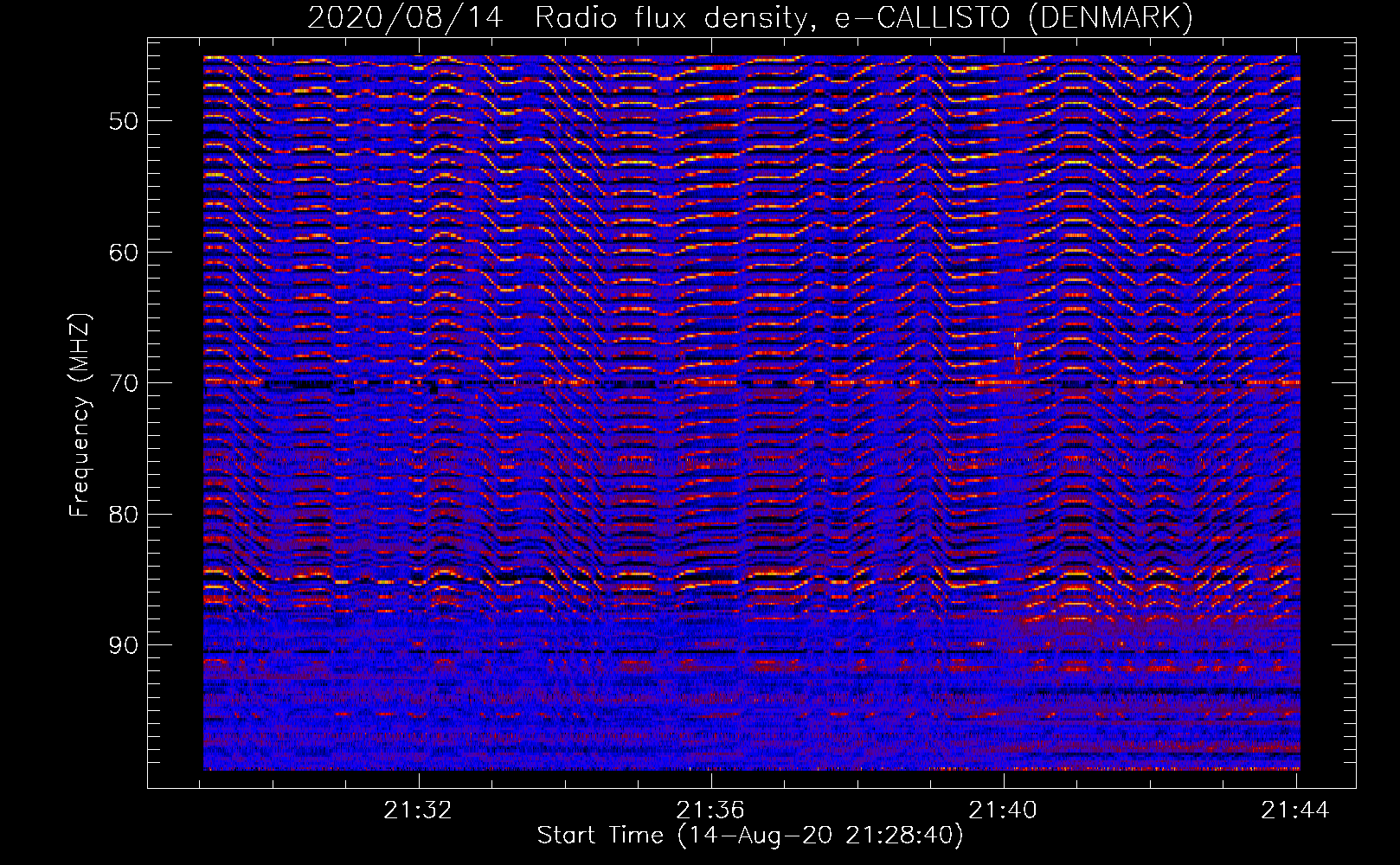Click the 80 frequency tick label
The image size is (1400, 865).
coord(123,514)
